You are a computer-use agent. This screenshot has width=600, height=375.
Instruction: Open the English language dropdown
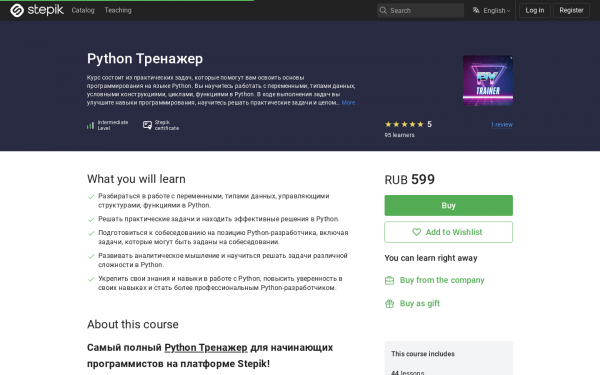click(x=492, y=10)
